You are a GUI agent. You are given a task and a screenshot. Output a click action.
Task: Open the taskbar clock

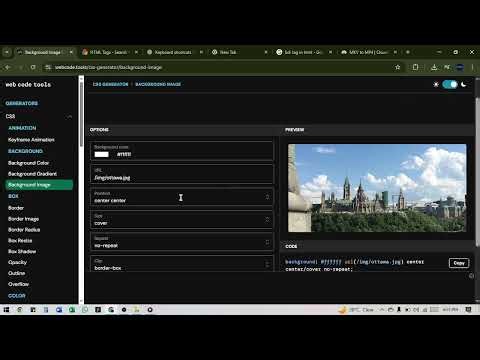[x=450, y=310]
